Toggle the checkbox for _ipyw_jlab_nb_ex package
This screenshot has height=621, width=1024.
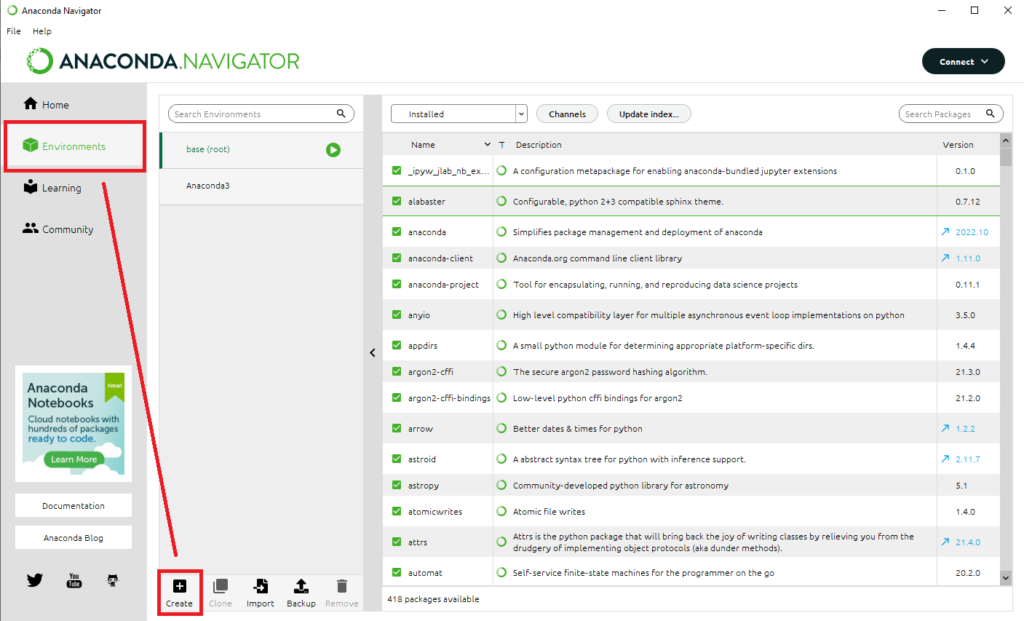coord(396,170)
